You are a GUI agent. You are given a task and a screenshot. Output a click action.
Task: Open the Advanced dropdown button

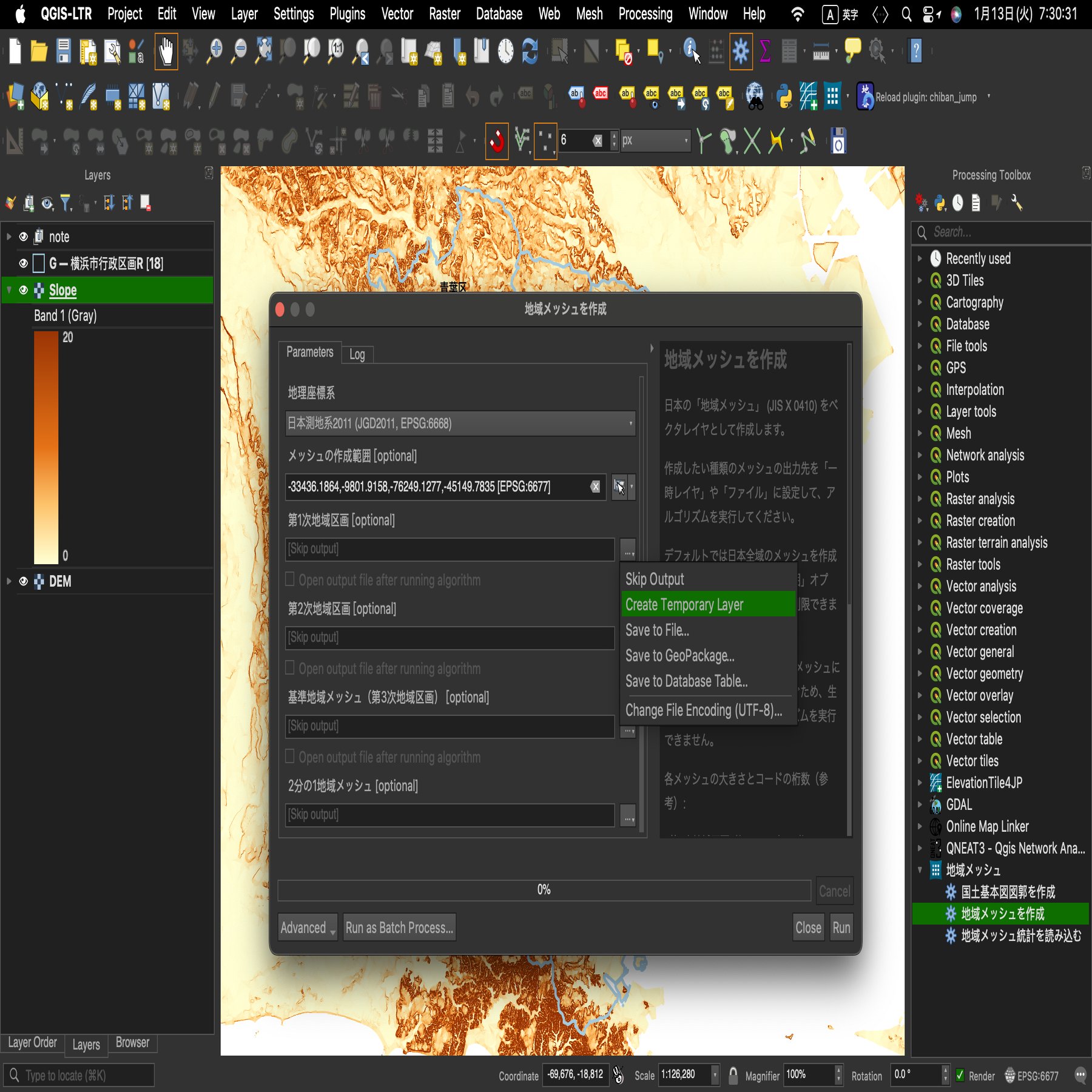tap(308, 928)
